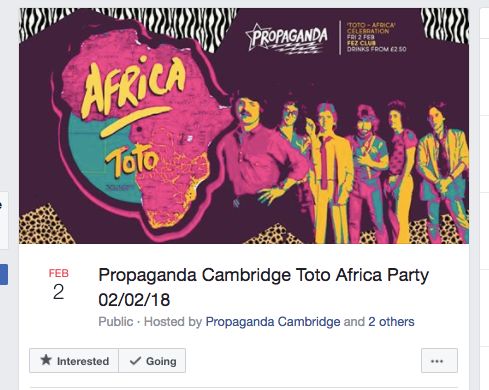Screen dimensions: 489x390
Task: Toggle the Going response for the party
Action: pos(152,361)
